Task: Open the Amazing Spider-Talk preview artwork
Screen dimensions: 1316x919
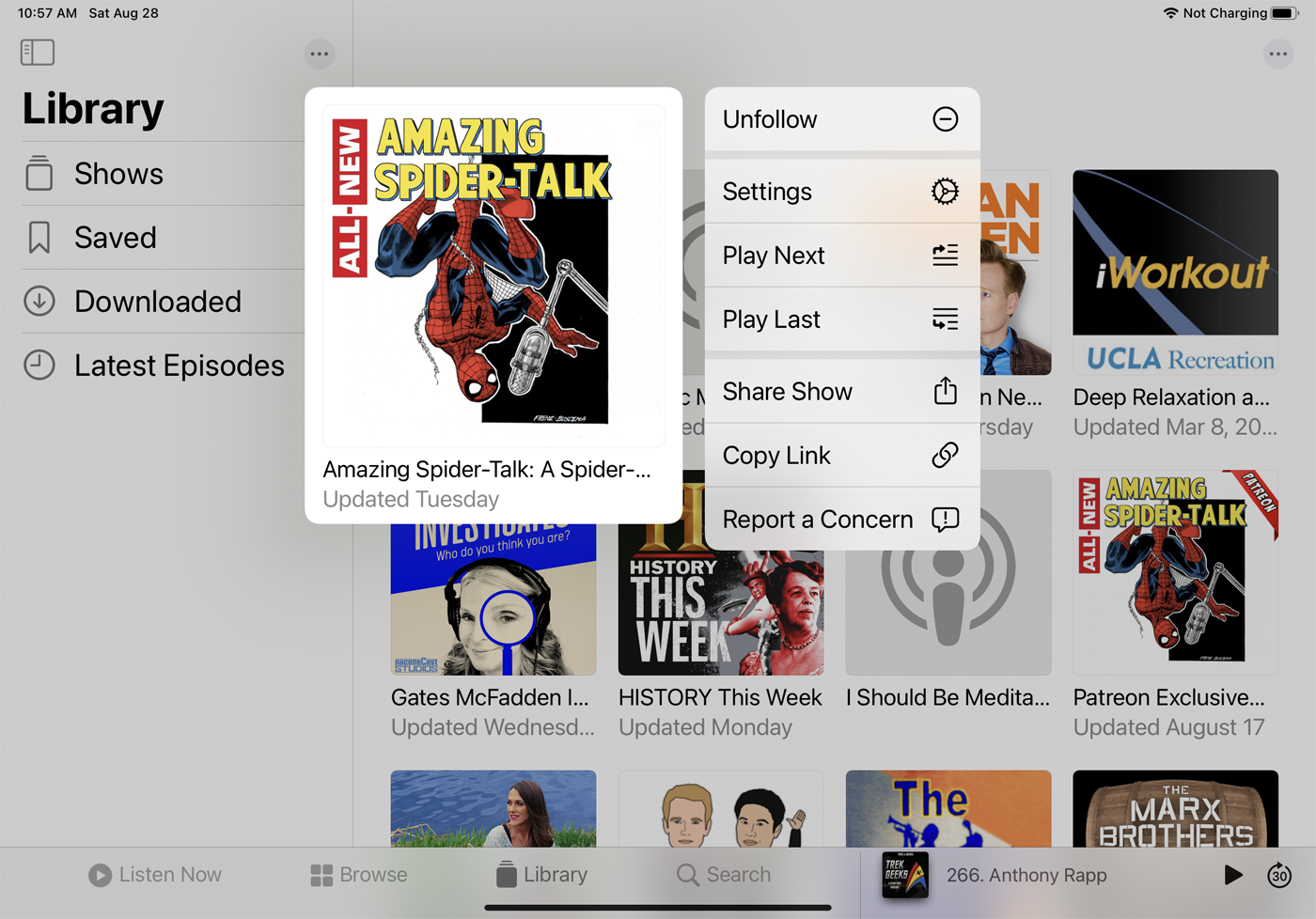Action: click(x=493, y=275)
